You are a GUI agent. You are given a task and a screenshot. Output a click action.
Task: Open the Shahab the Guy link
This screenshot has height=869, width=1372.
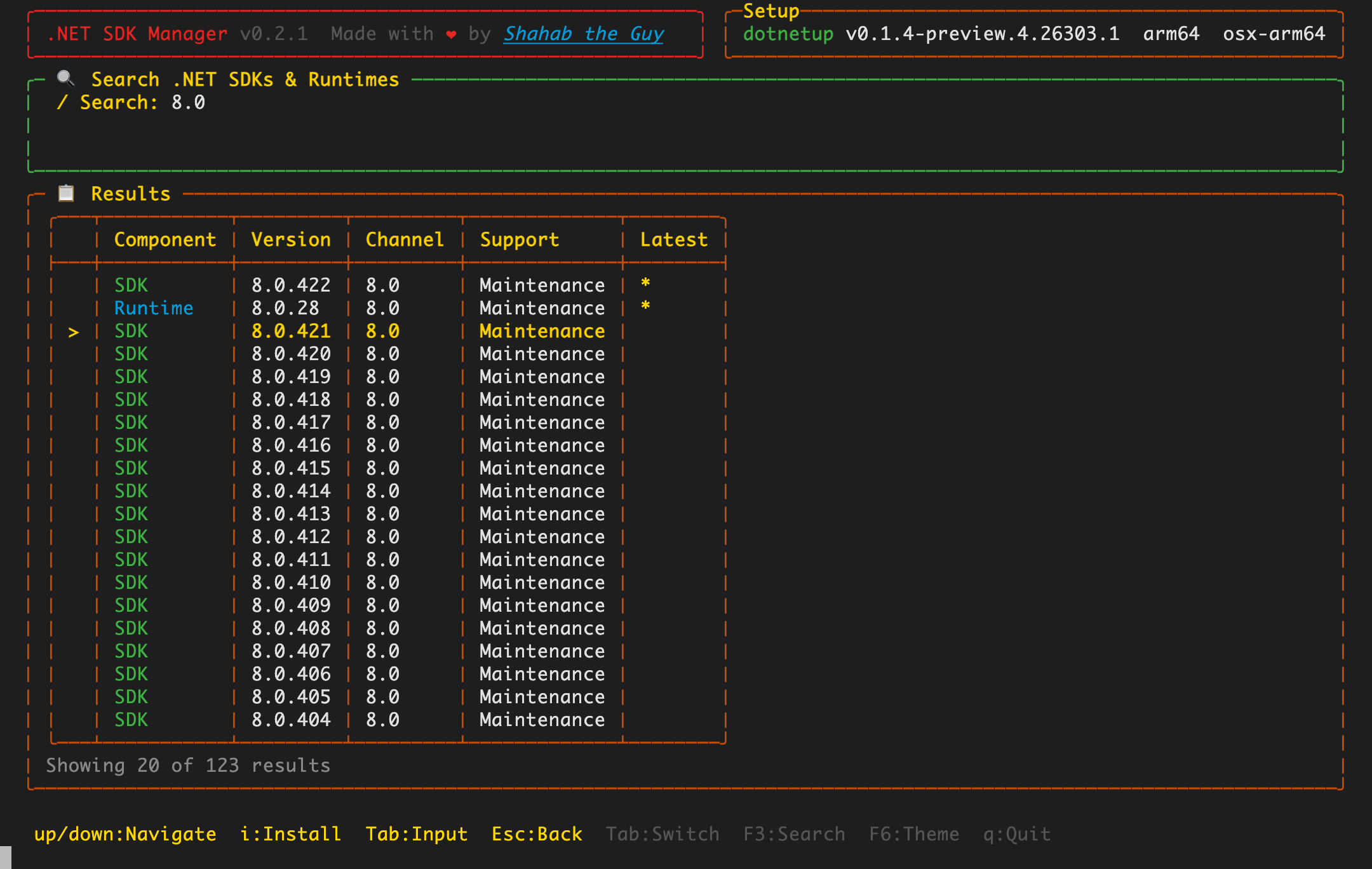(x=584, y=34)
